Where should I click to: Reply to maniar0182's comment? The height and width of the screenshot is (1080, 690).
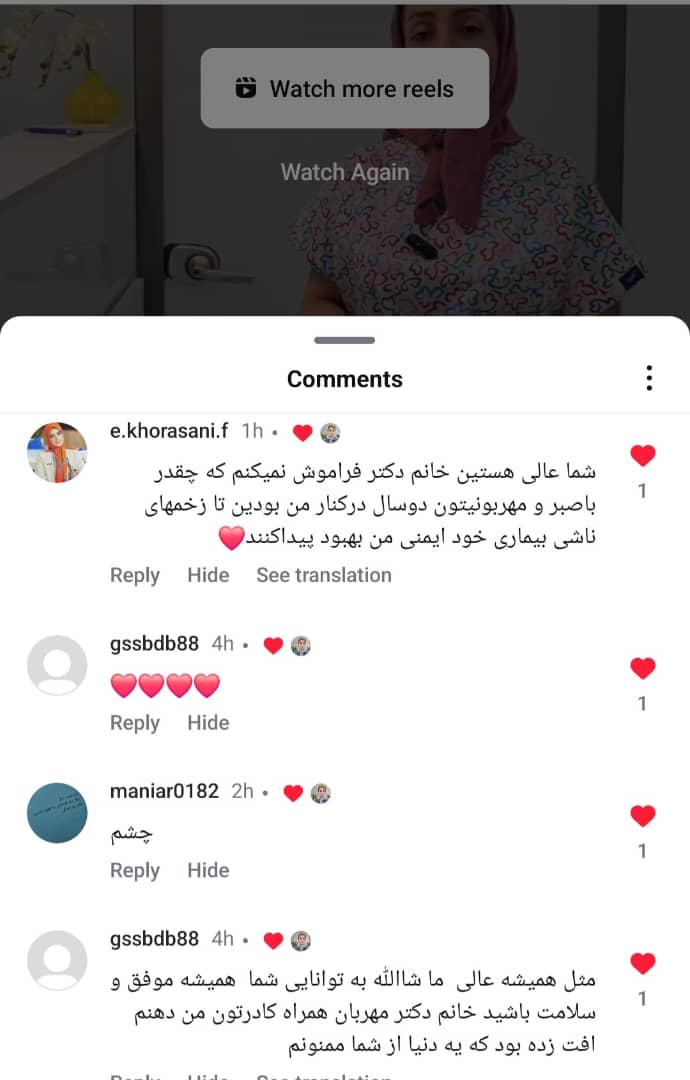click(x=135, y=871)
